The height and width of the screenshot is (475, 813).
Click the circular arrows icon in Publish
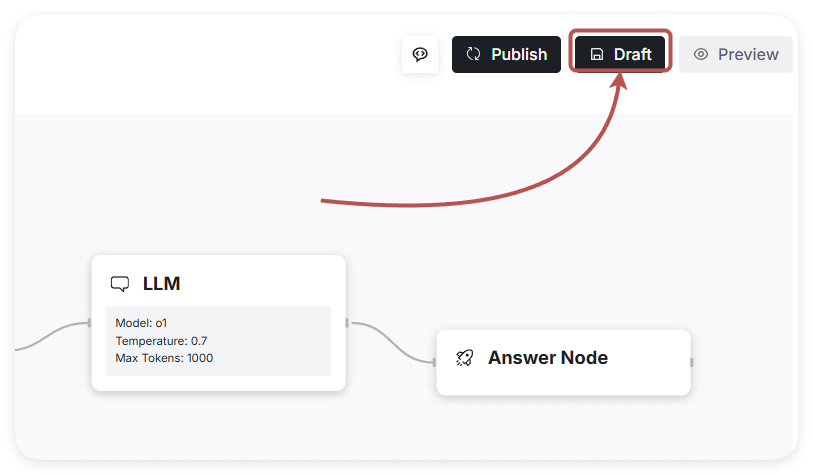tap(474, 55)
